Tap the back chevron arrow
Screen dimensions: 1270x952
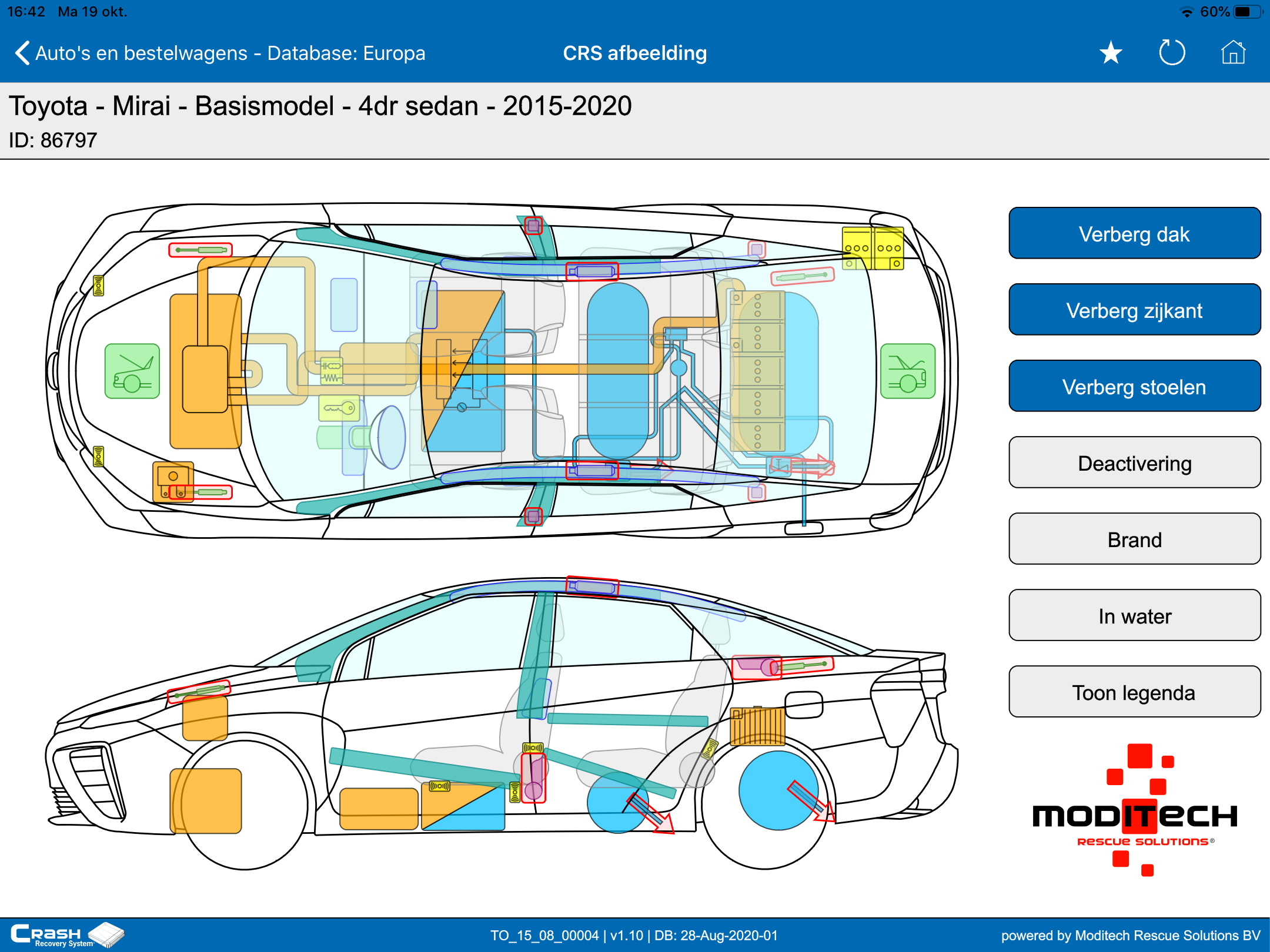(x=22, y=53)
